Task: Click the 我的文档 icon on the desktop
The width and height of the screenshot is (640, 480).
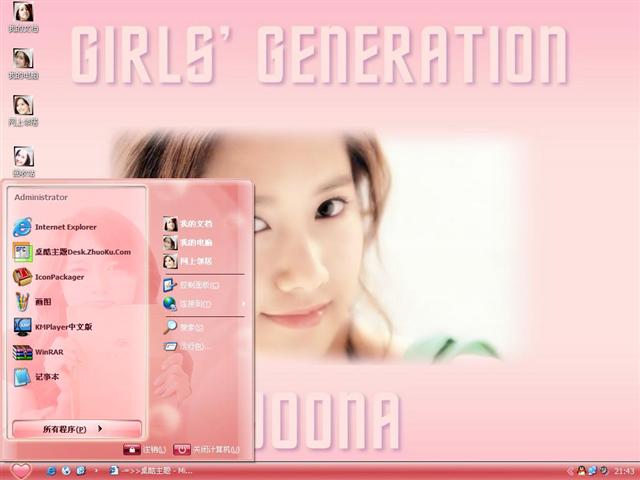Action: 23,17
